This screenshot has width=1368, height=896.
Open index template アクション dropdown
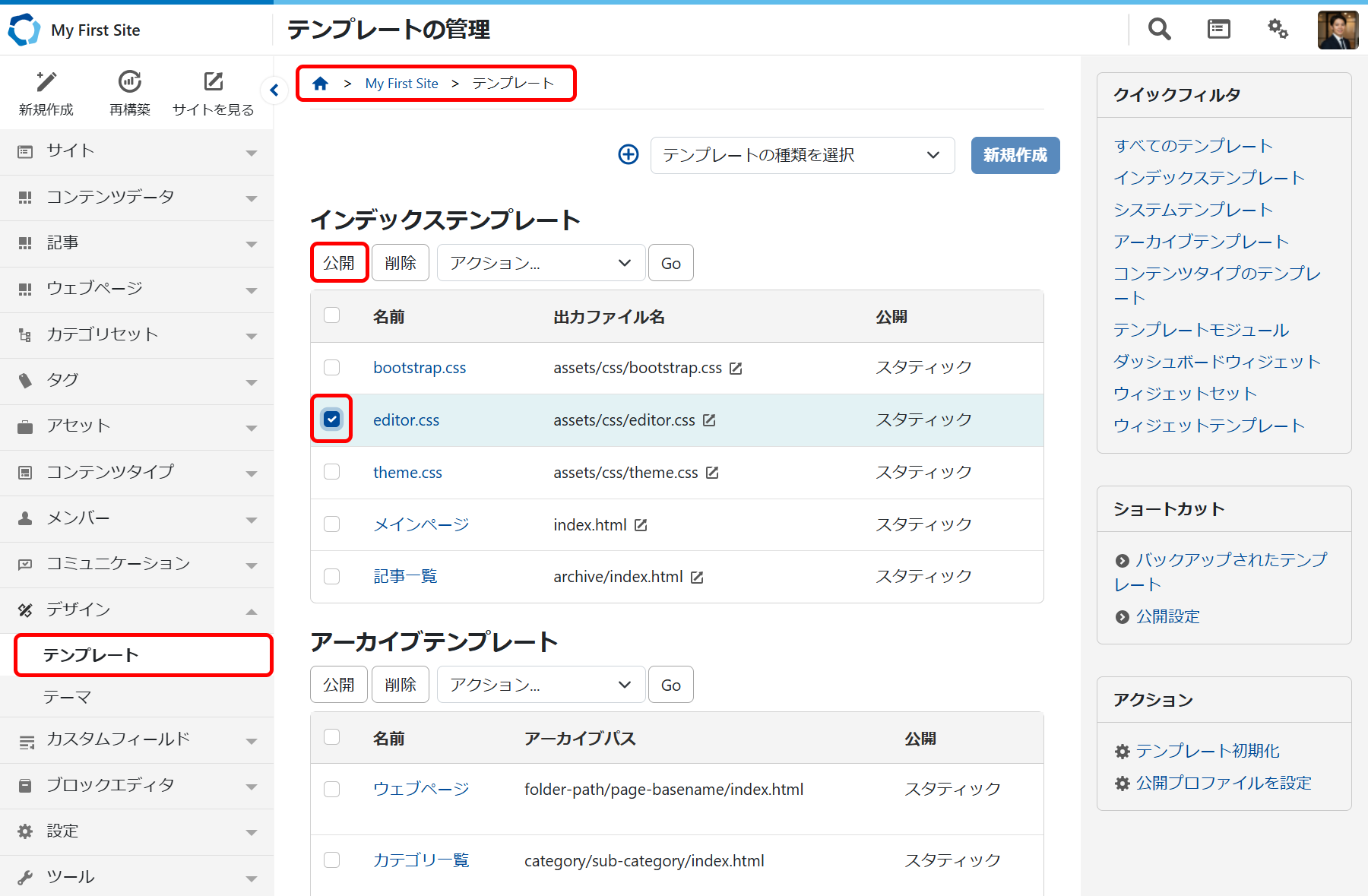[540, 263]
